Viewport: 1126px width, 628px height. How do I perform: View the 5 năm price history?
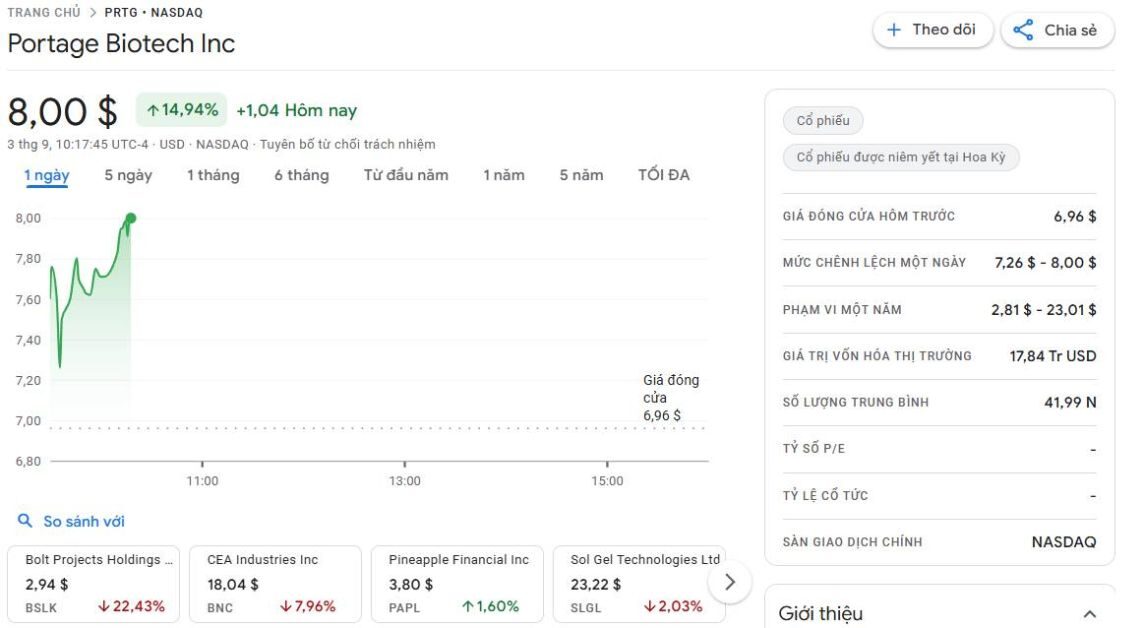(581, 175)
